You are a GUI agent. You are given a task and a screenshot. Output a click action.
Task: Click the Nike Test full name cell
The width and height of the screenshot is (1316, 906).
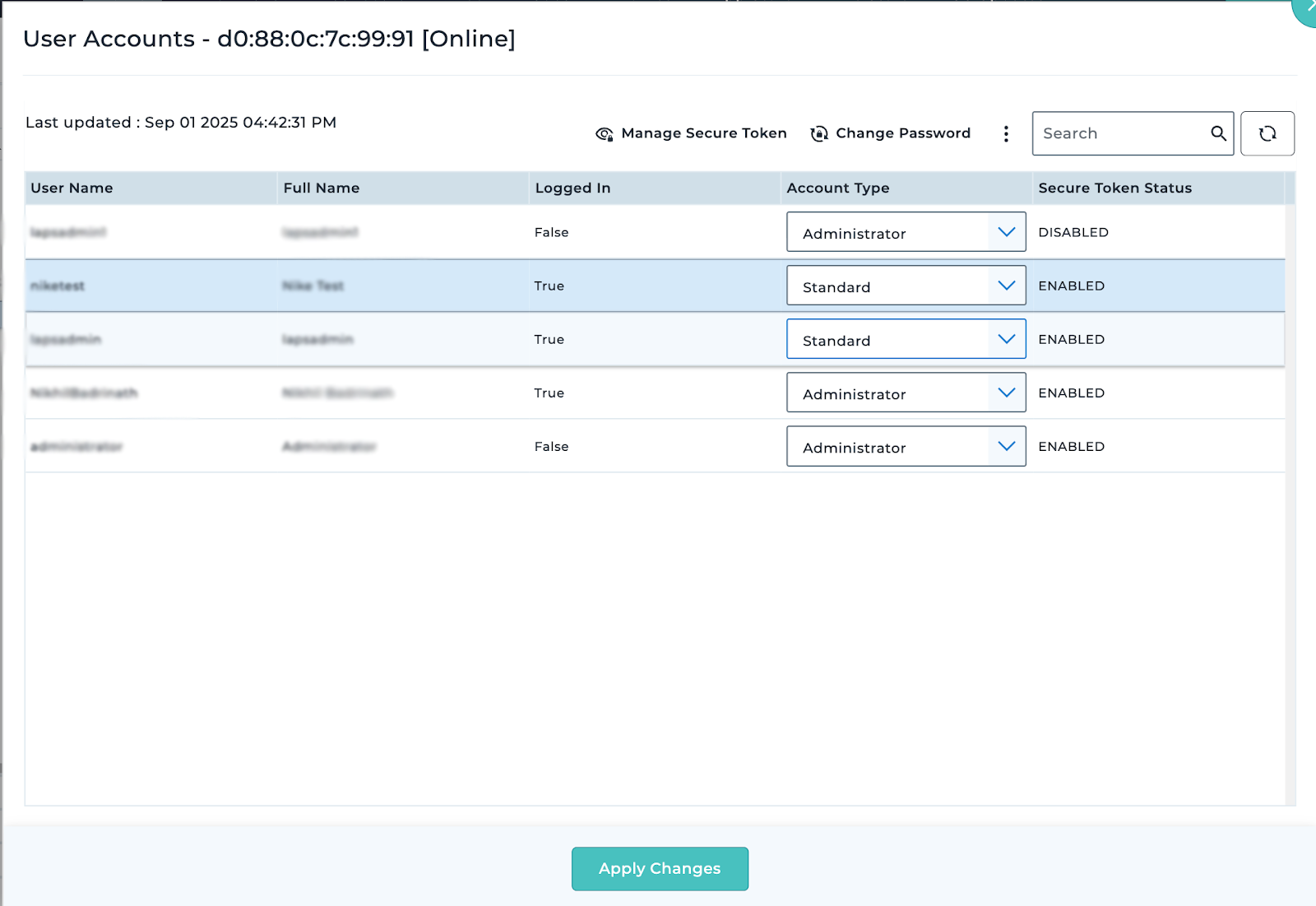[x=313, y=286]
